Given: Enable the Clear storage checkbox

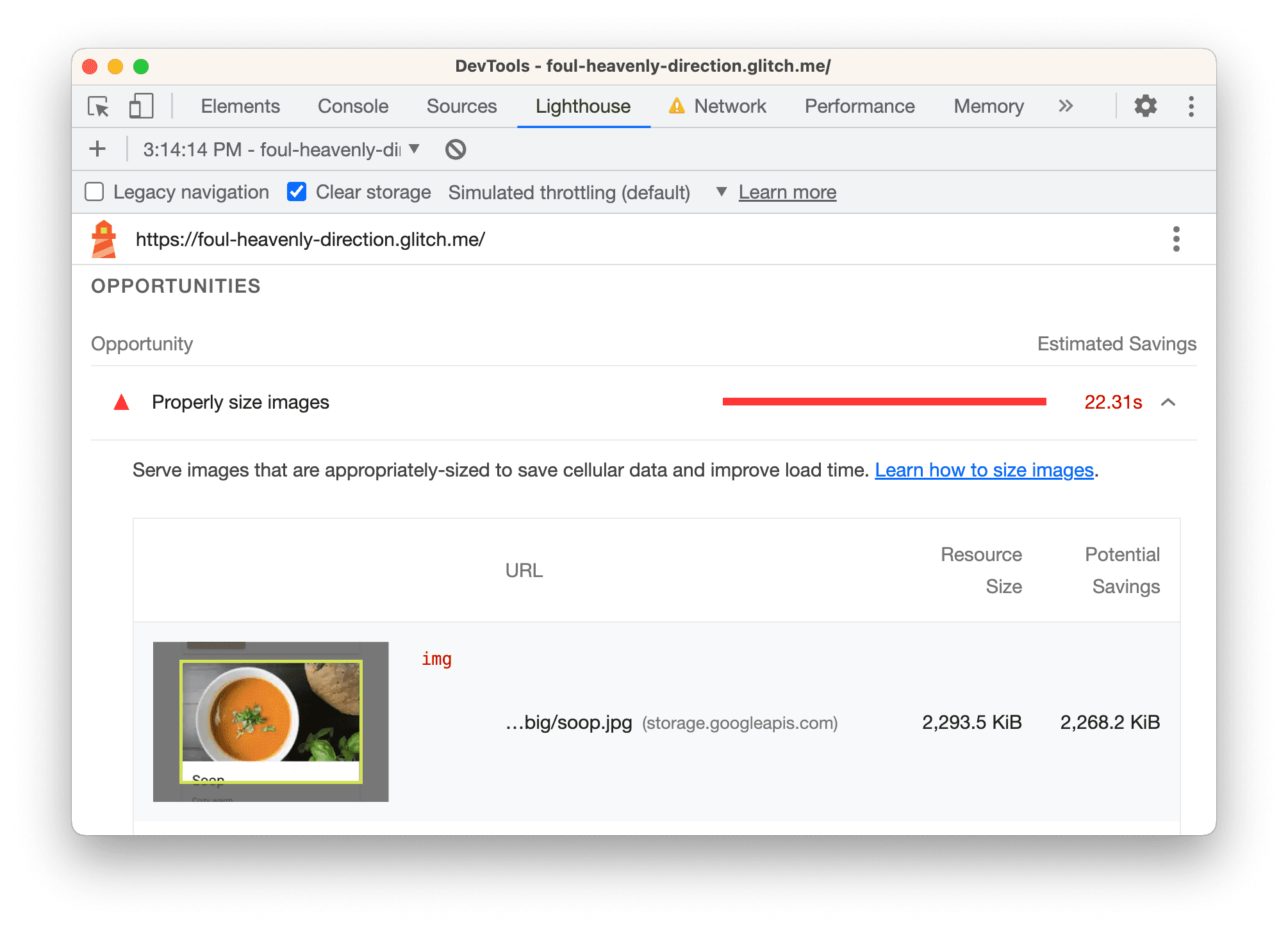Looking at the screenshot, I should tap(296, 192).
